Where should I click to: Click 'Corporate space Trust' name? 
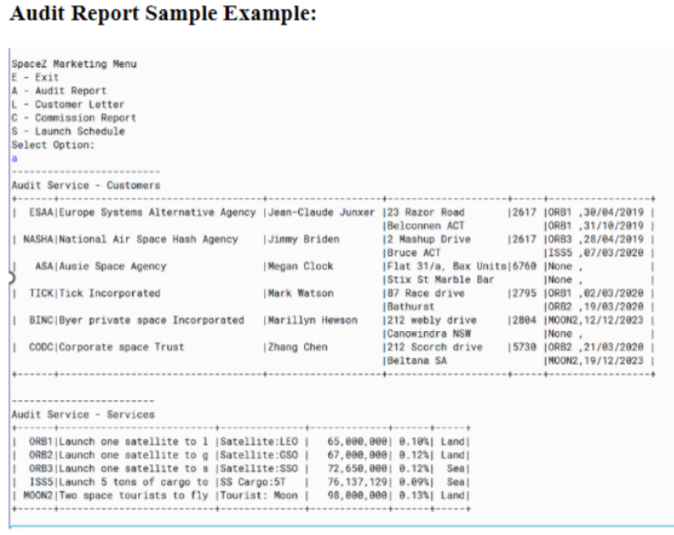point(121,347)
